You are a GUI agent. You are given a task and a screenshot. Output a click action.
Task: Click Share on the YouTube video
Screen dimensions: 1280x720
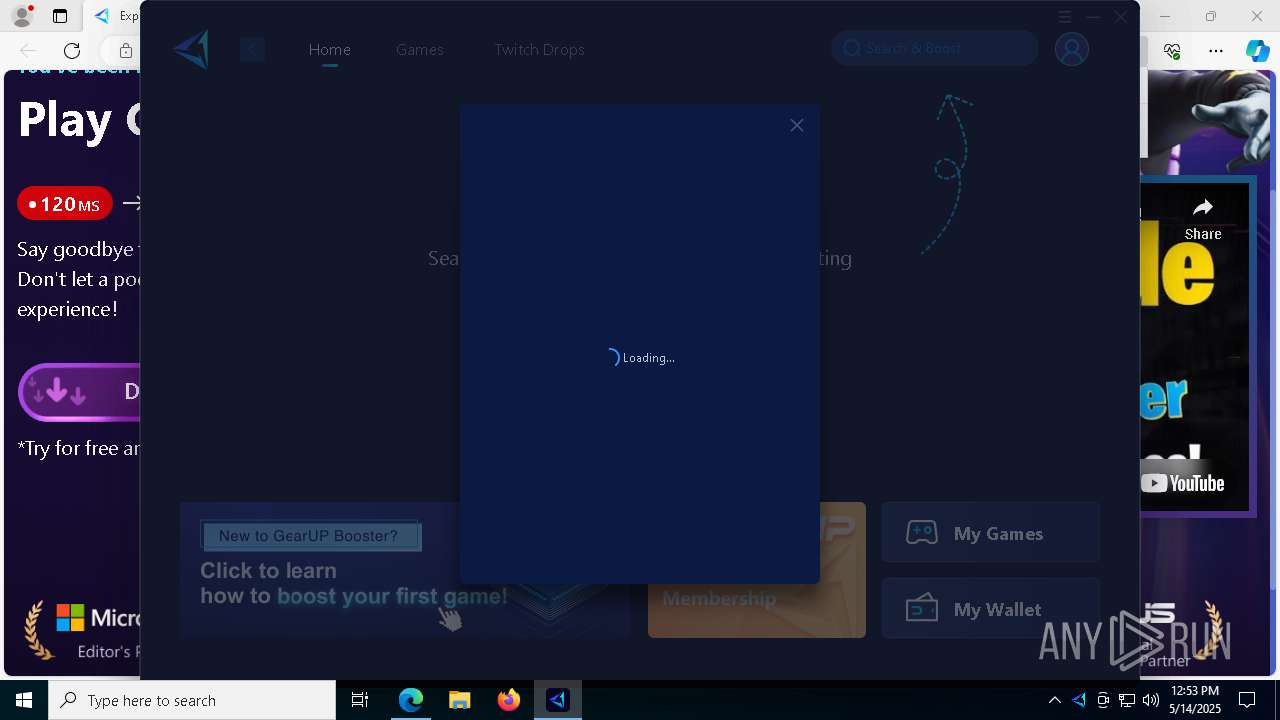1203,219
